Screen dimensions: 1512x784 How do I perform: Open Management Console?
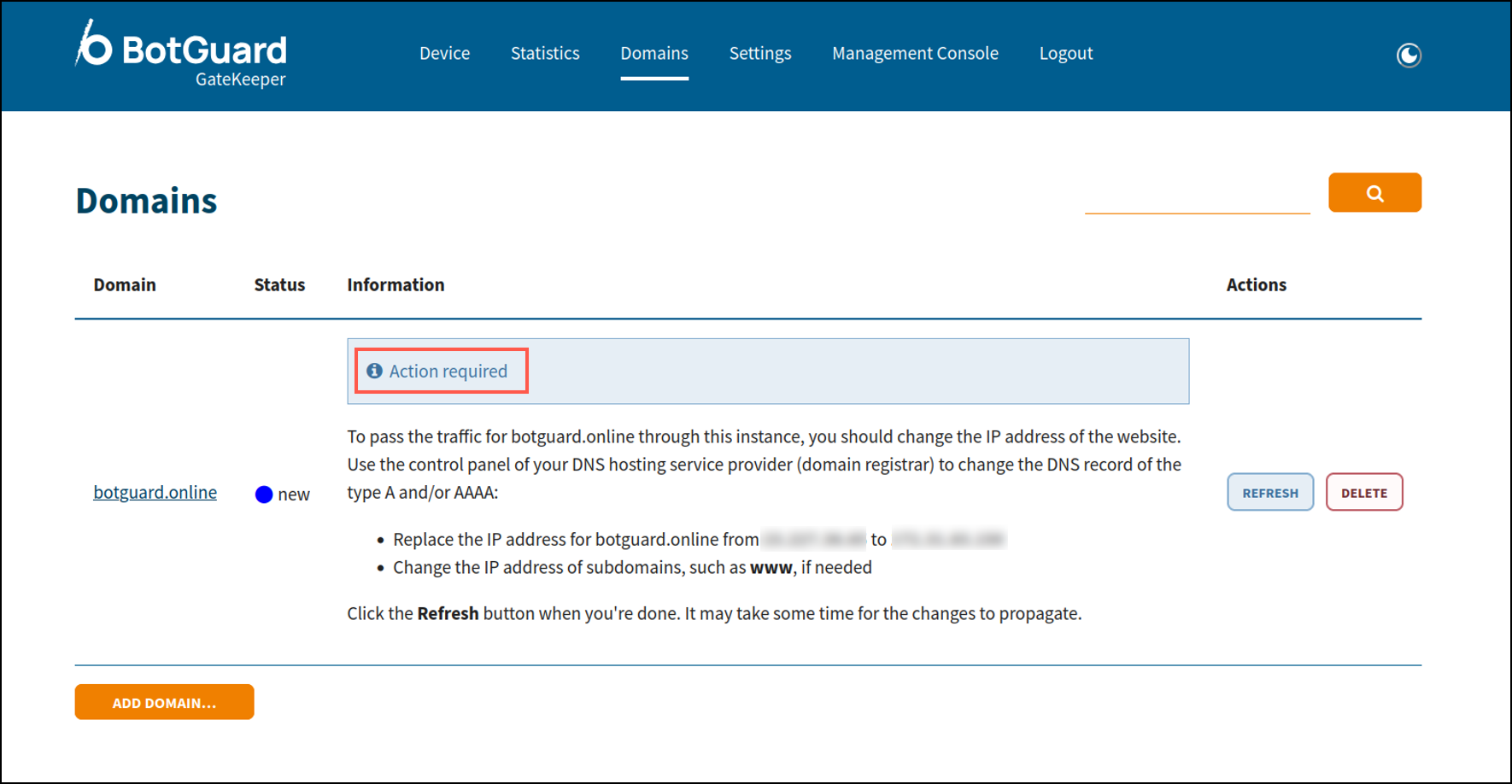pyautogui.click(x=915, y=53)
